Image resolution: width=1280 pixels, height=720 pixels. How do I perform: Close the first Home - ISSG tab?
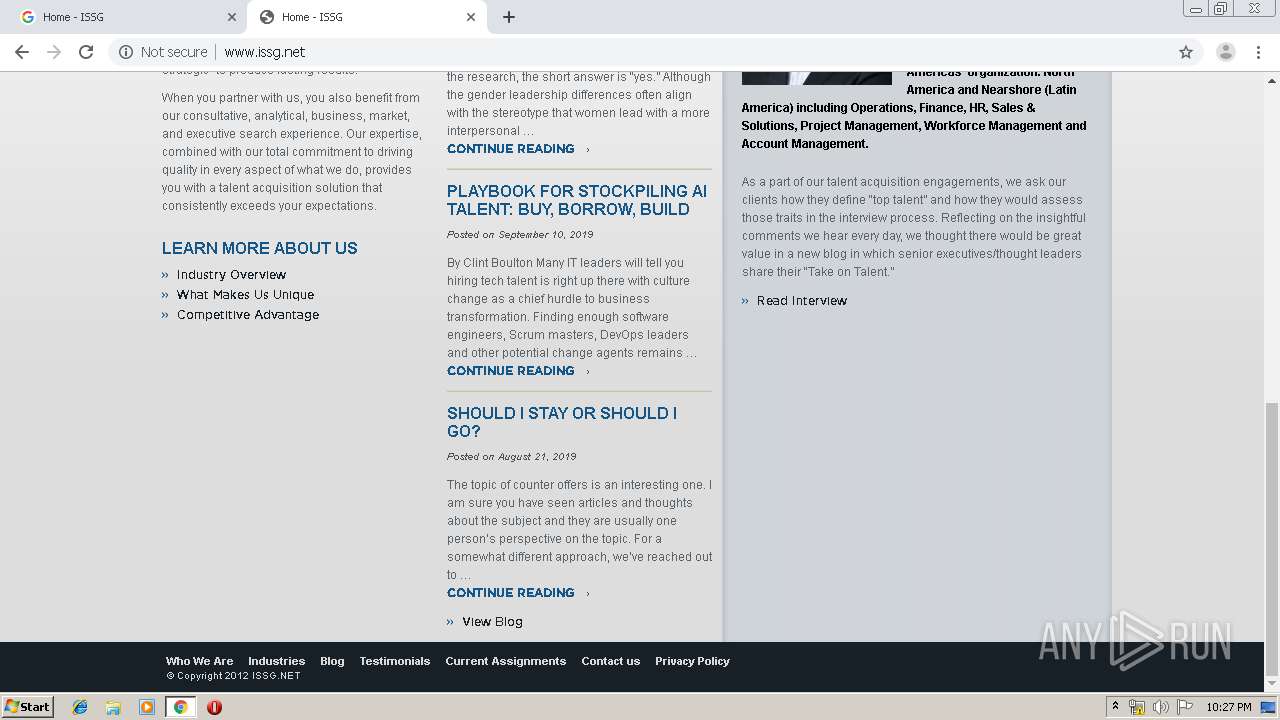pos(232,17)
